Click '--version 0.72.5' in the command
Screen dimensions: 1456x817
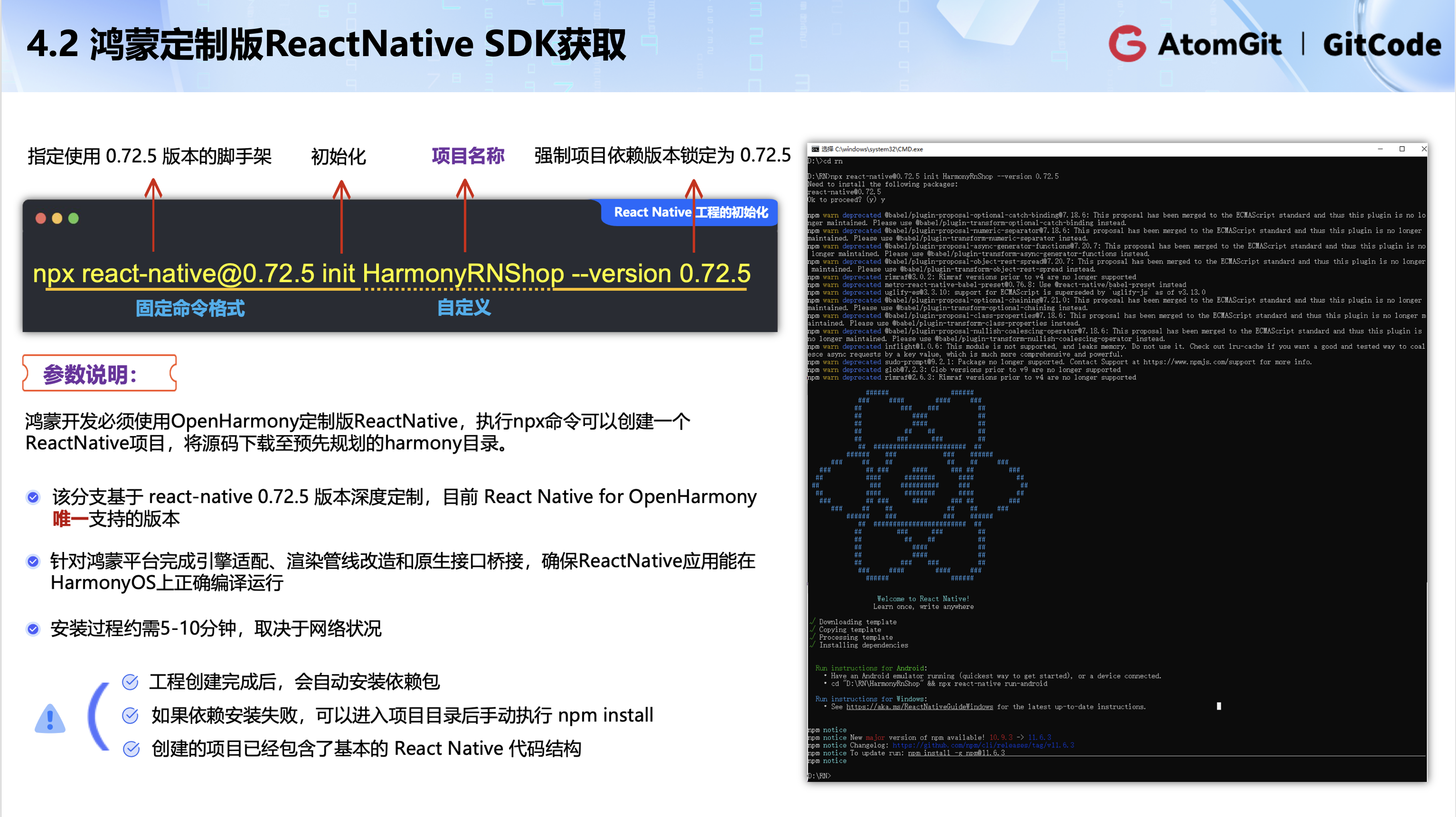pos(661,274)
